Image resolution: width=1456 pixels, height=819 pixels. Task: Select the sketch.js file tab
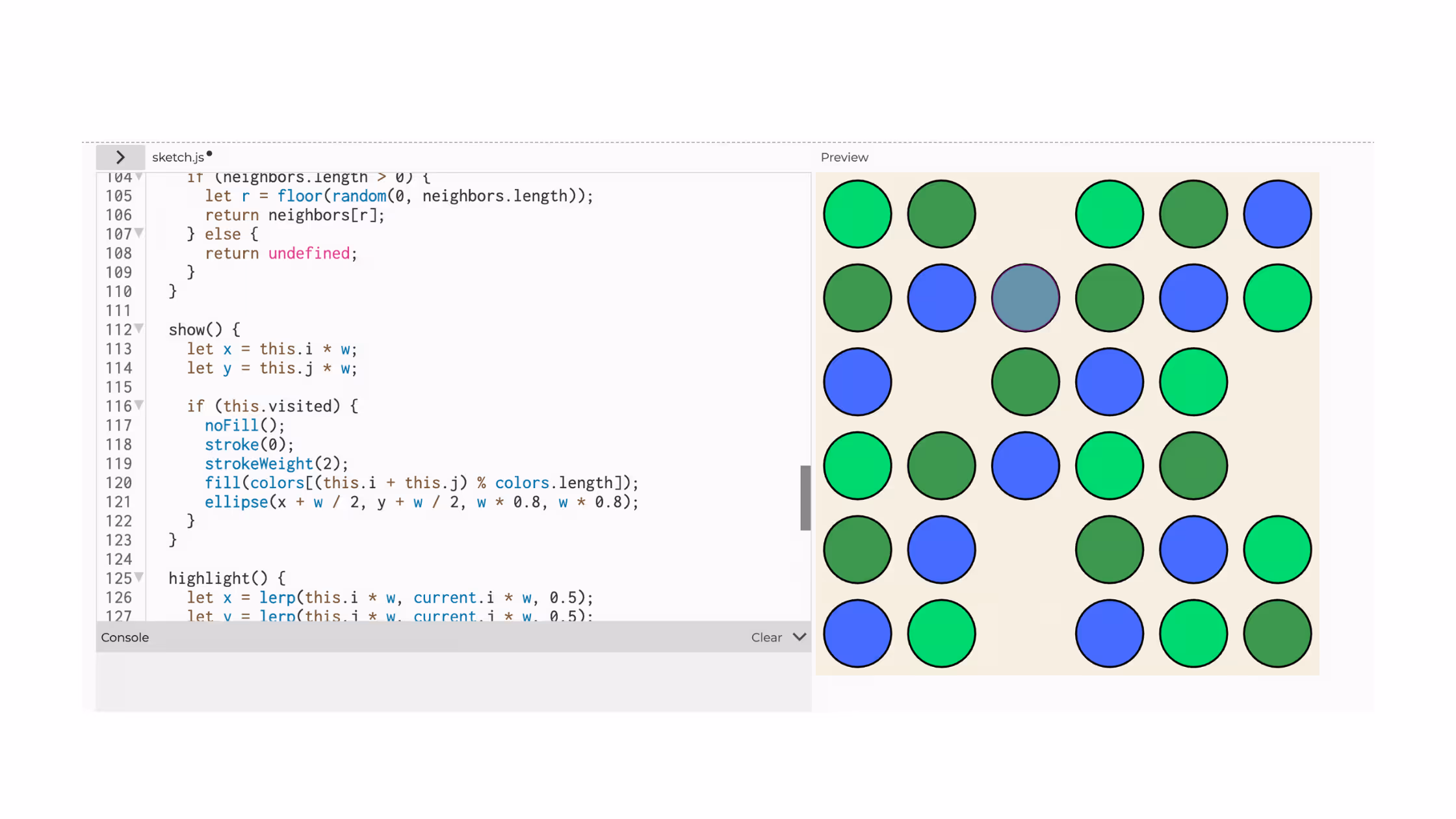point(178,157)
